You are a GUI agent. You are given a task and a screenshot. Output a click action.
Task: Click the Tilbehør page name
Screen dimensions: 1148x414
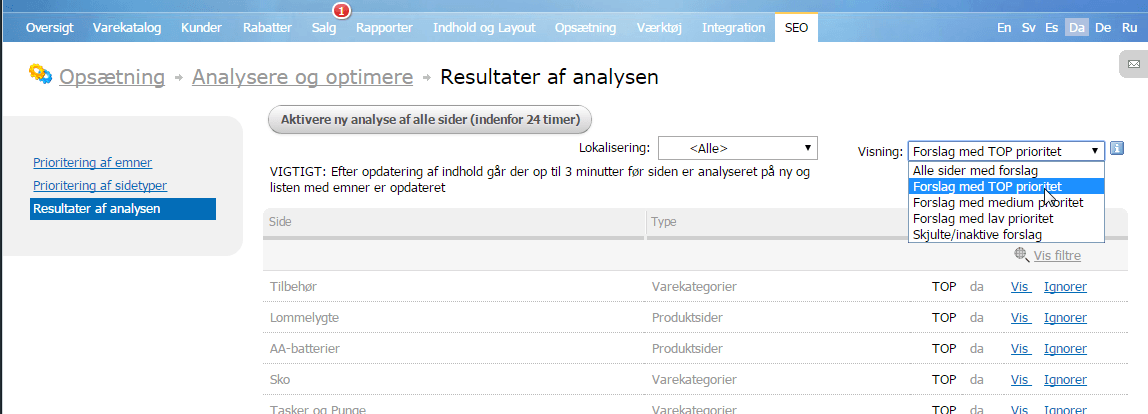[294, 287]
